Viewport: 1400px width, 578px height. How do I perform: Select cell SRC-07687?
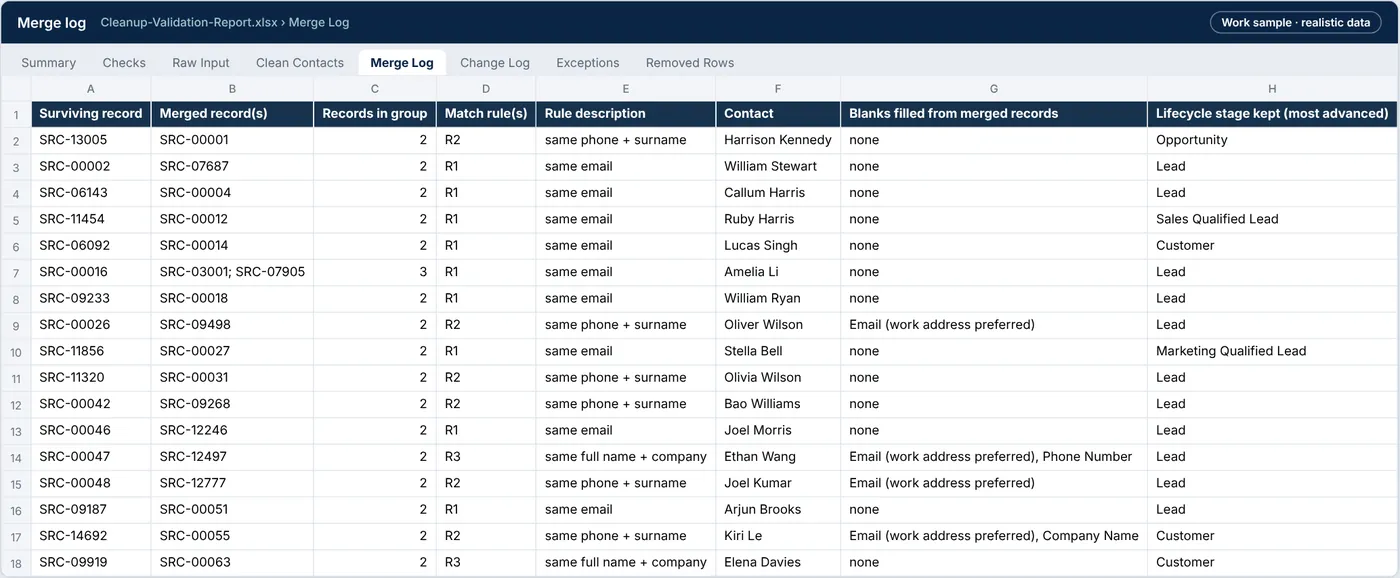(232, 166)
